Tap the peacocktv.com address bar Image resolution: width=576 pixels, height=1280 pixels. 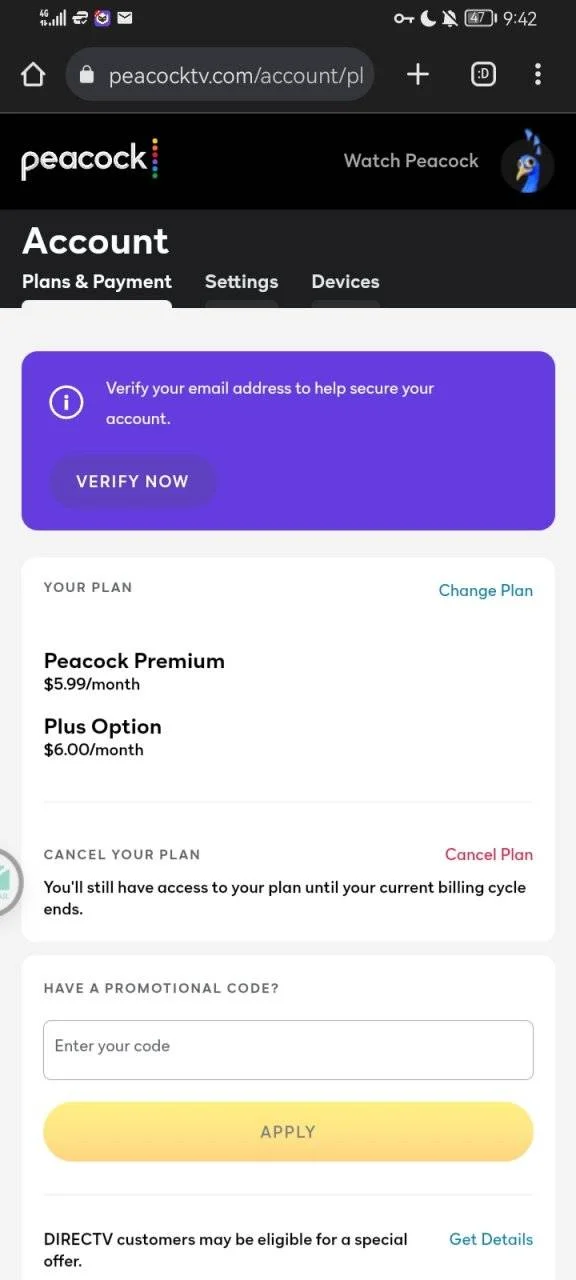tap(220, 75)
